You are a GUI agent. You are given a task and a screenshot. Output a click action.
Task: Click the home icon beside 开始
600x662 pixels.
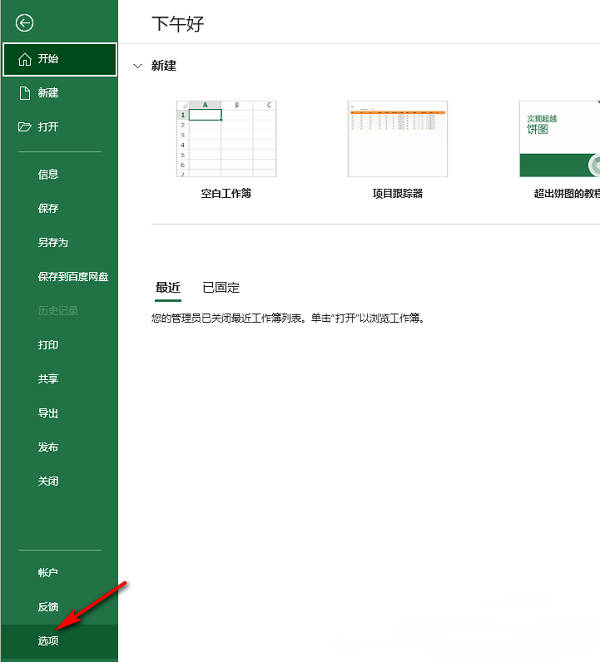[25, 59]
